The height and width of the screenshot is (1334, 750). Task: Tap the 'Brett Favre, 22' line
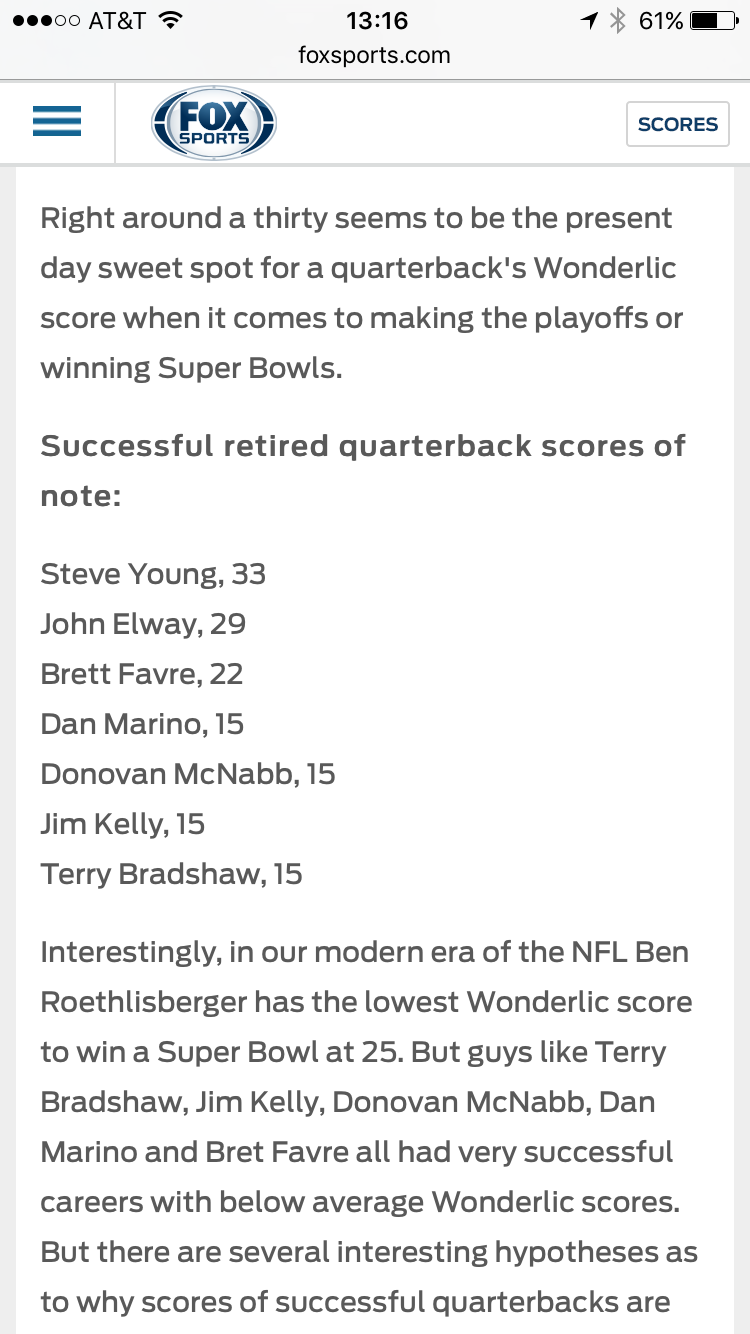(x=142, y=674)
